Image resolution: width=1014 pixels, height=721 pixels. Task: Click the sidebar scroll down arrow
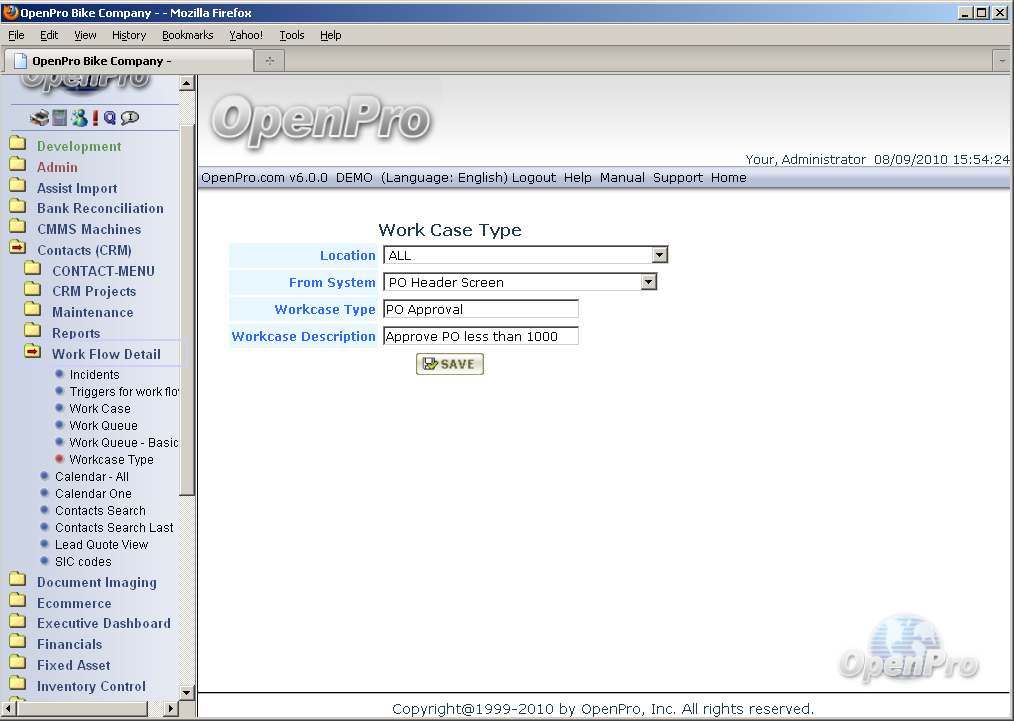point(186,692)
